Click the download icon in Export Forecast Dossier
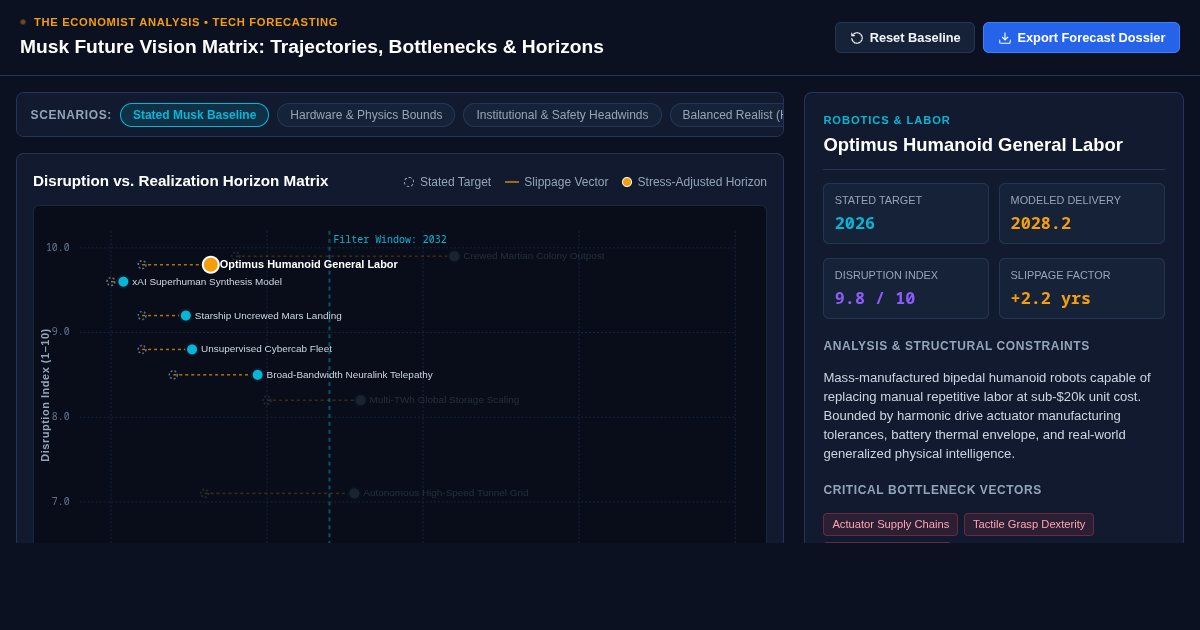The width and height of the screenshot is (1200, 630). [1005, 38]
